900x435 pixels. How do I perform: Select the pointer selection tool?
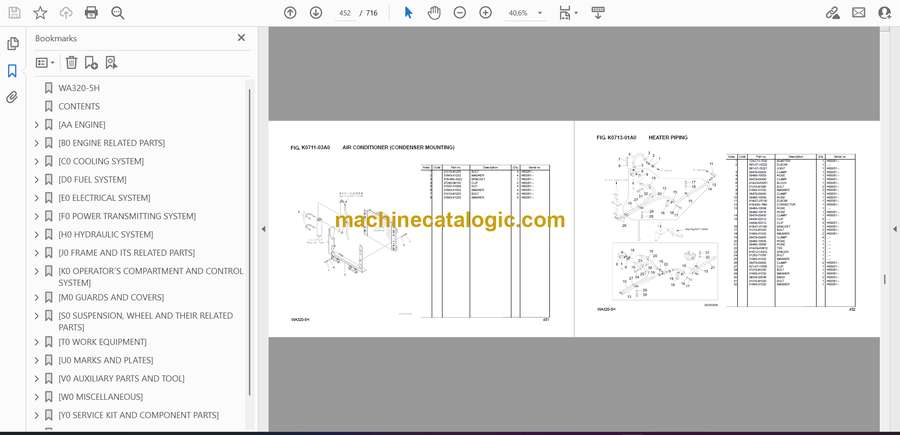[x=408, y=13]
